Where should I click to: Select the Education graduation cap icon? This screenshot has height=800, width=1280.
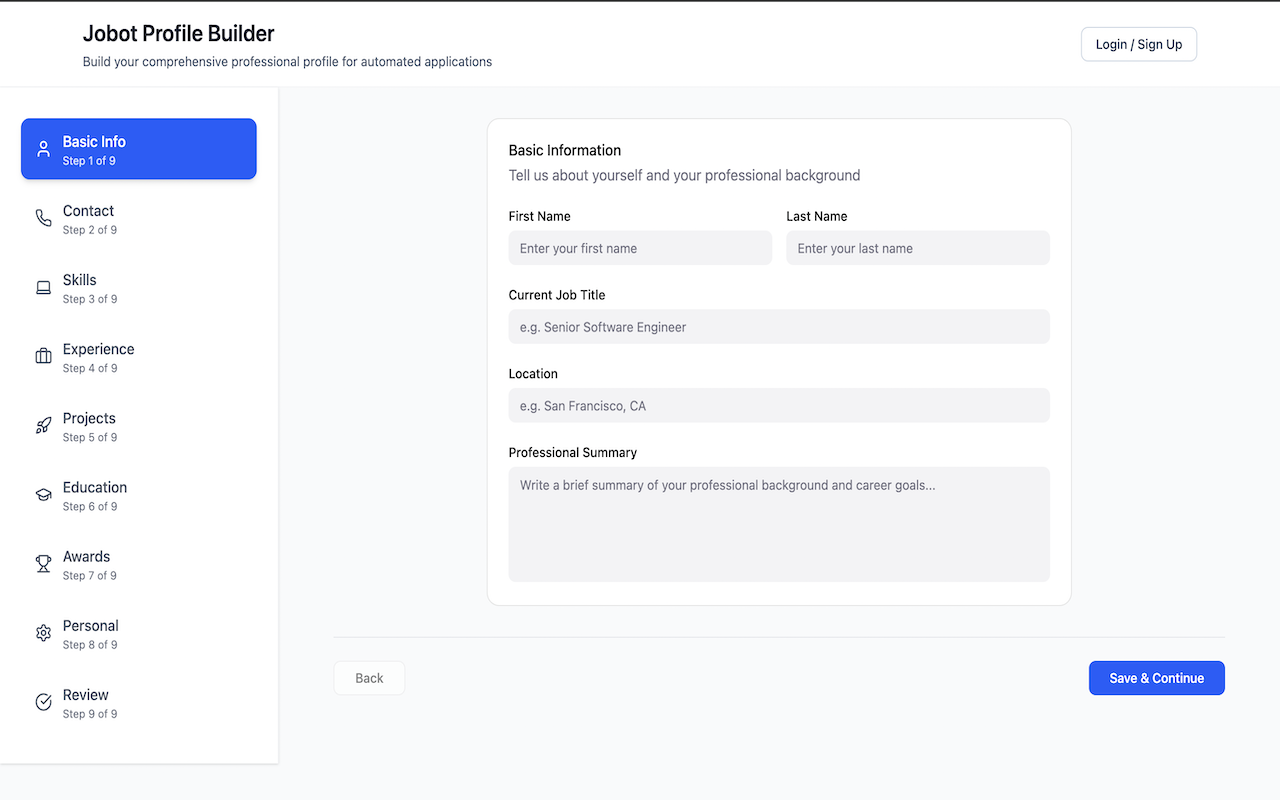(x=43, y=493)
